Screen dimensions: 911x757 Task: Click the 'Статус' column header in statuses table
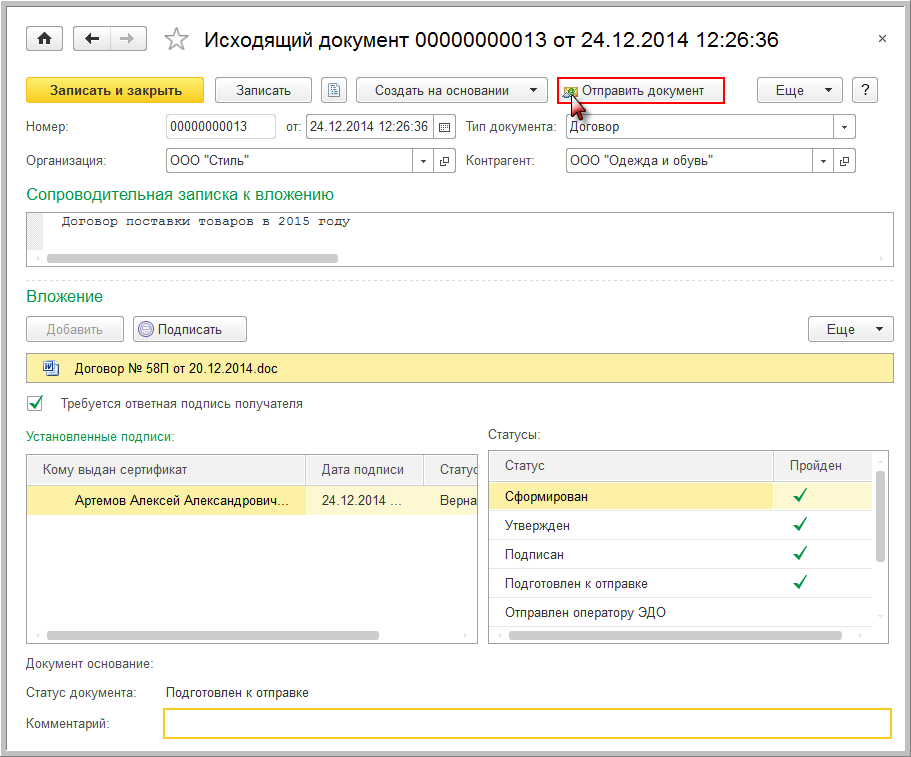pos(631,465)
